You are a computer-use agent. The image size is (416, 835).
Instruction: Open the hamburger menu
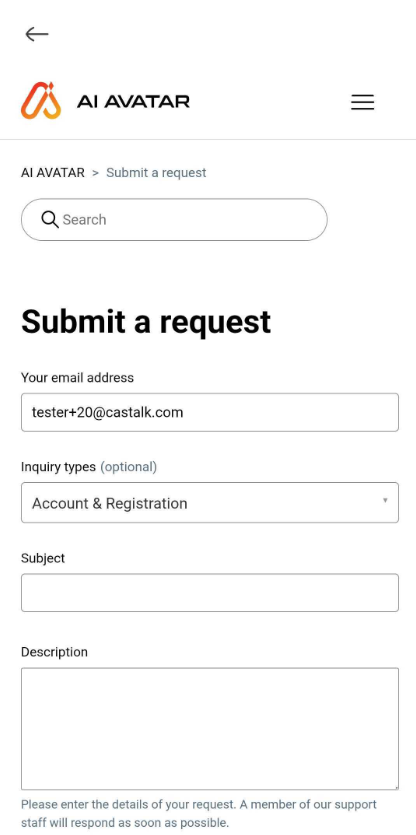pos(362,102)
